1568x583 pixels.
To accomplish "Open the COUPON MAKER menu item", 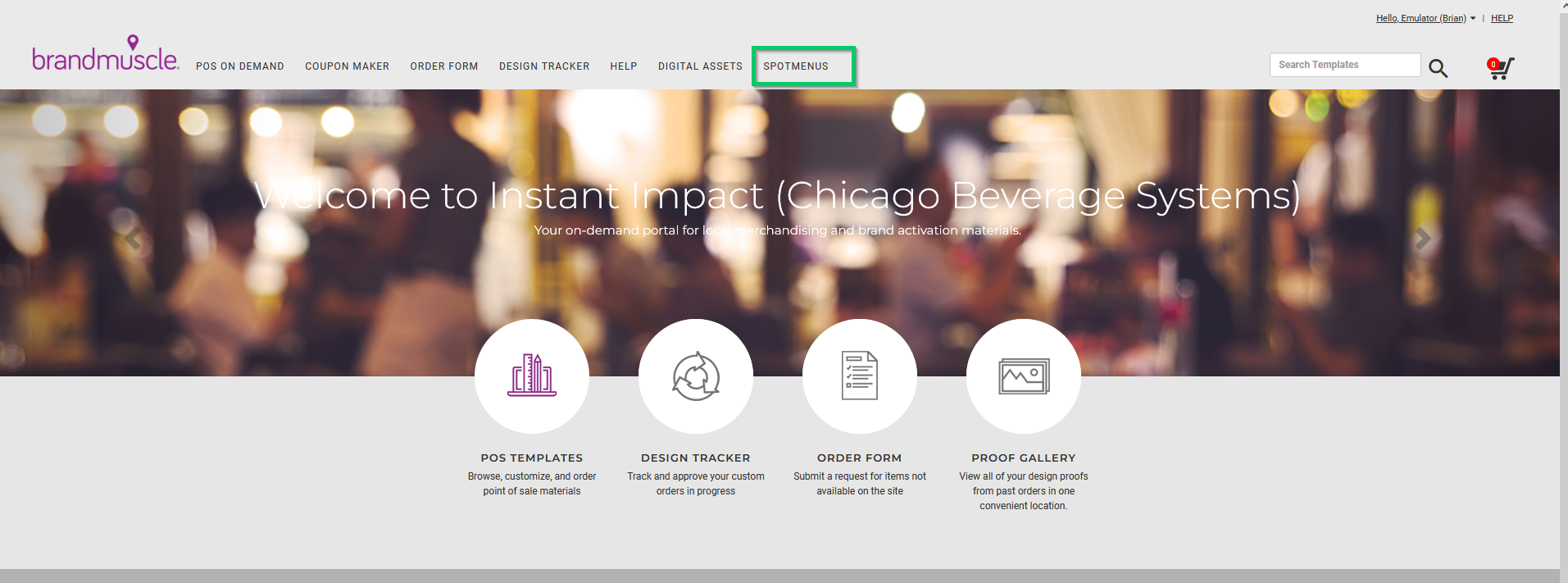I will click(x=347, y=66).
